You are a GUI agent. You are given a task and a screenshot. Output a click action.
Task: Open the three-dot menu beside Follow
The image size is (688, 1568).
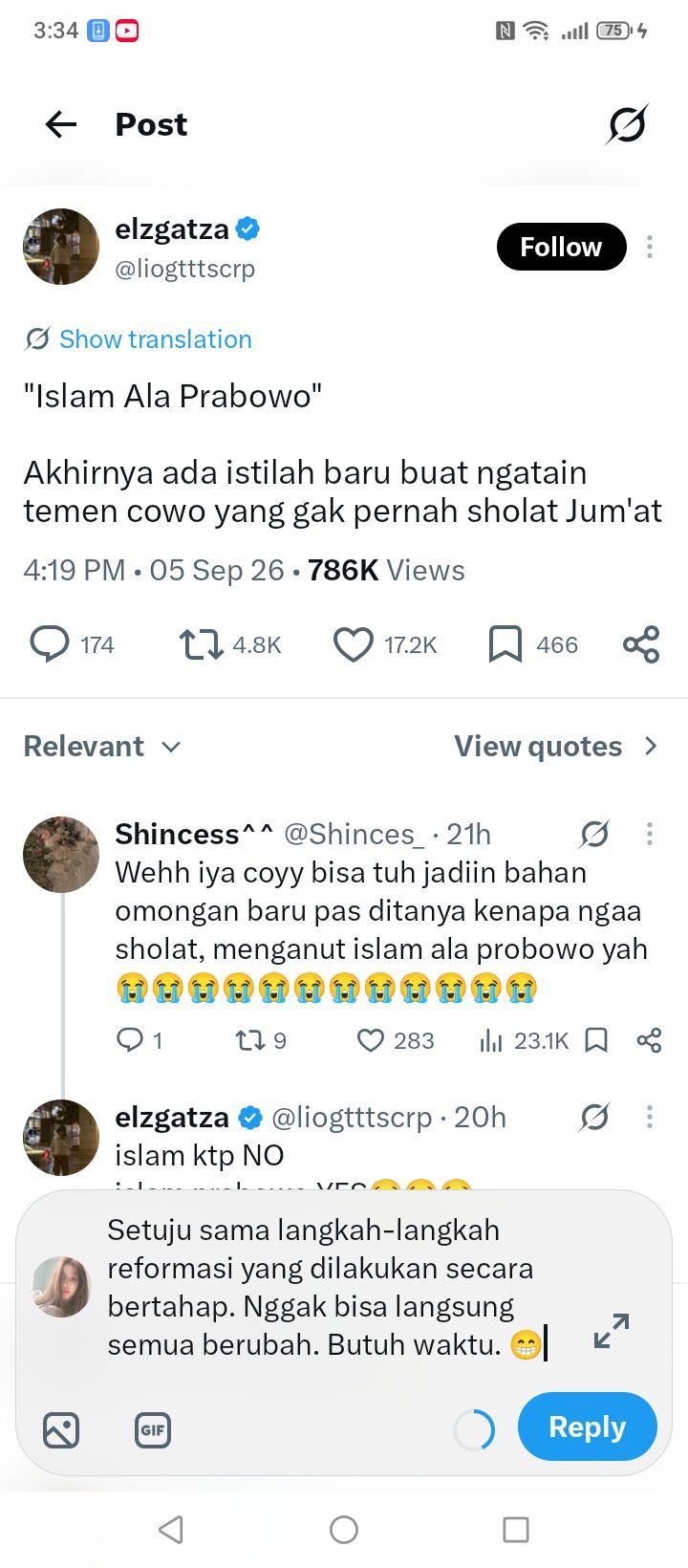tap(650, 247)
